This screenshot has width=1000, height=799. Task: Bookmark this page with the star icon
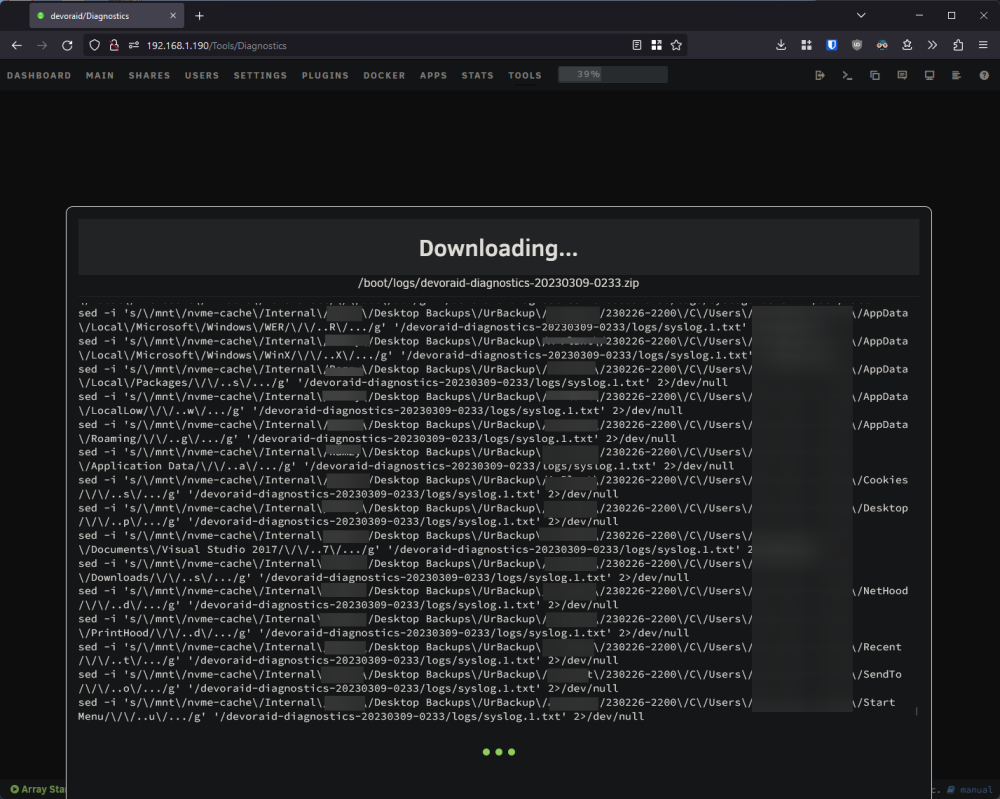[676, 45]
